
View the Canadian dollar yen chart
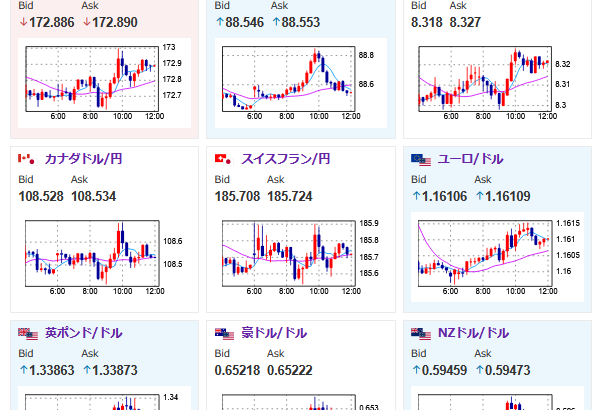click(104, 257)
